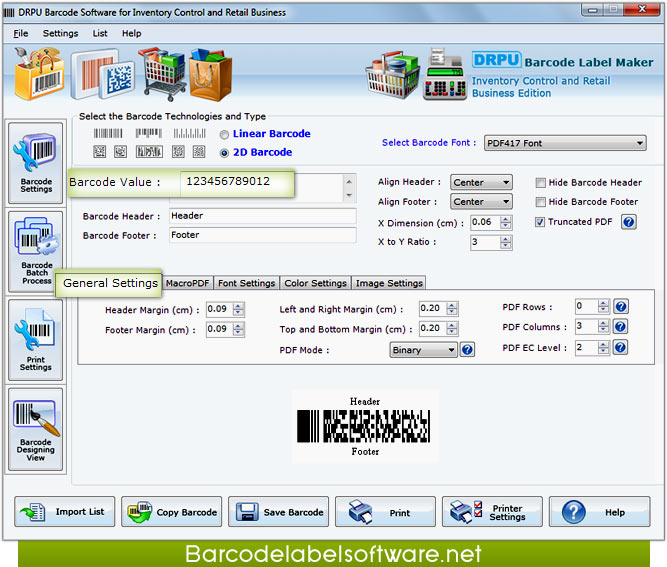The height and width of the screenshot is (567, 667).
Task: Click the Barcode Footer text field
Action: 262,235
